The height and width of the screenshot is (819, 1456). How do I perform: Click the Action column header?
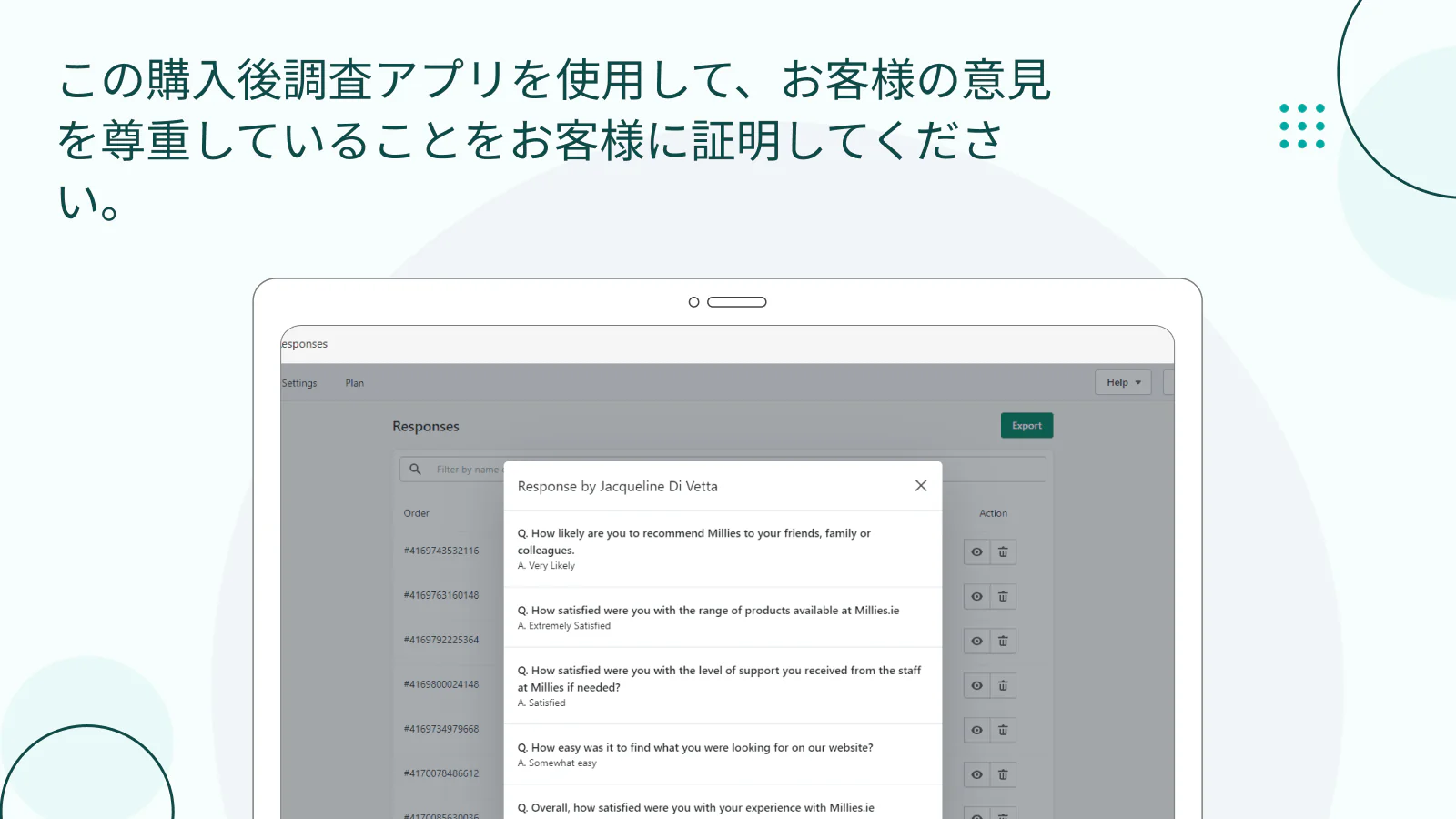click(x=993, y=513)
